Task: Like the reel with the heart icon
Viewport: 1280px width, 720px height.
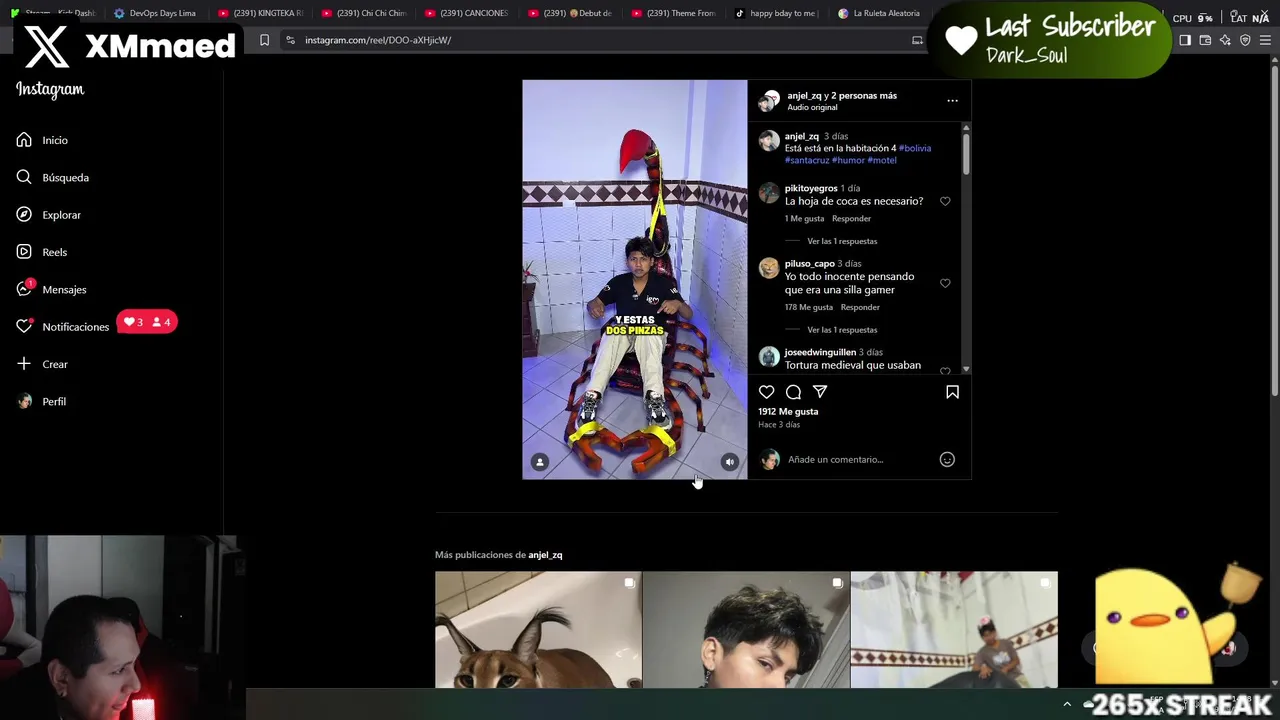Action: [766, 392]
